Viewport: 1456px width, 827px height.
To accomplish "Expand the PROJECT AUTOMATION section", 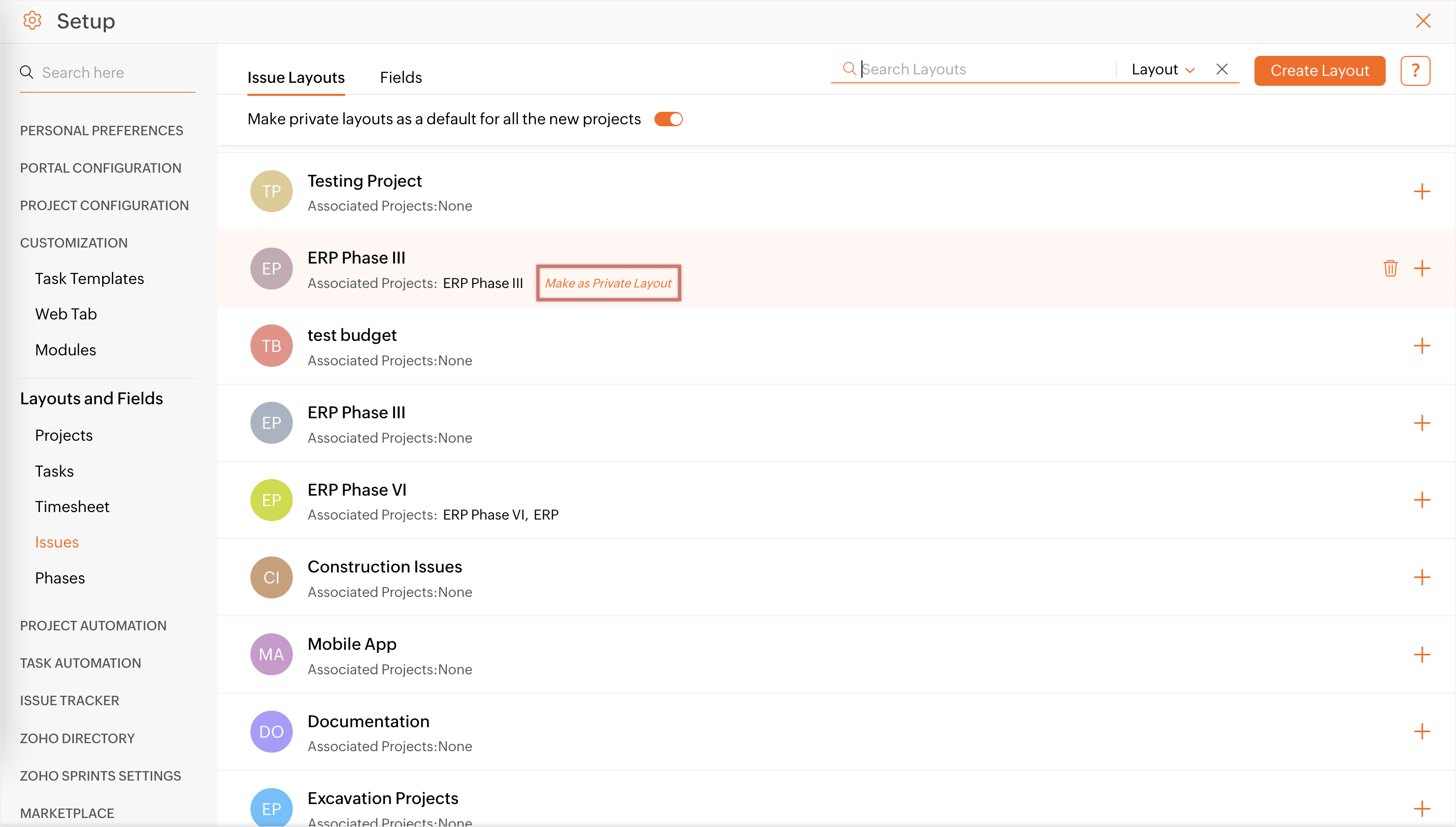I will pyautogui.click(x=93, y=625).
